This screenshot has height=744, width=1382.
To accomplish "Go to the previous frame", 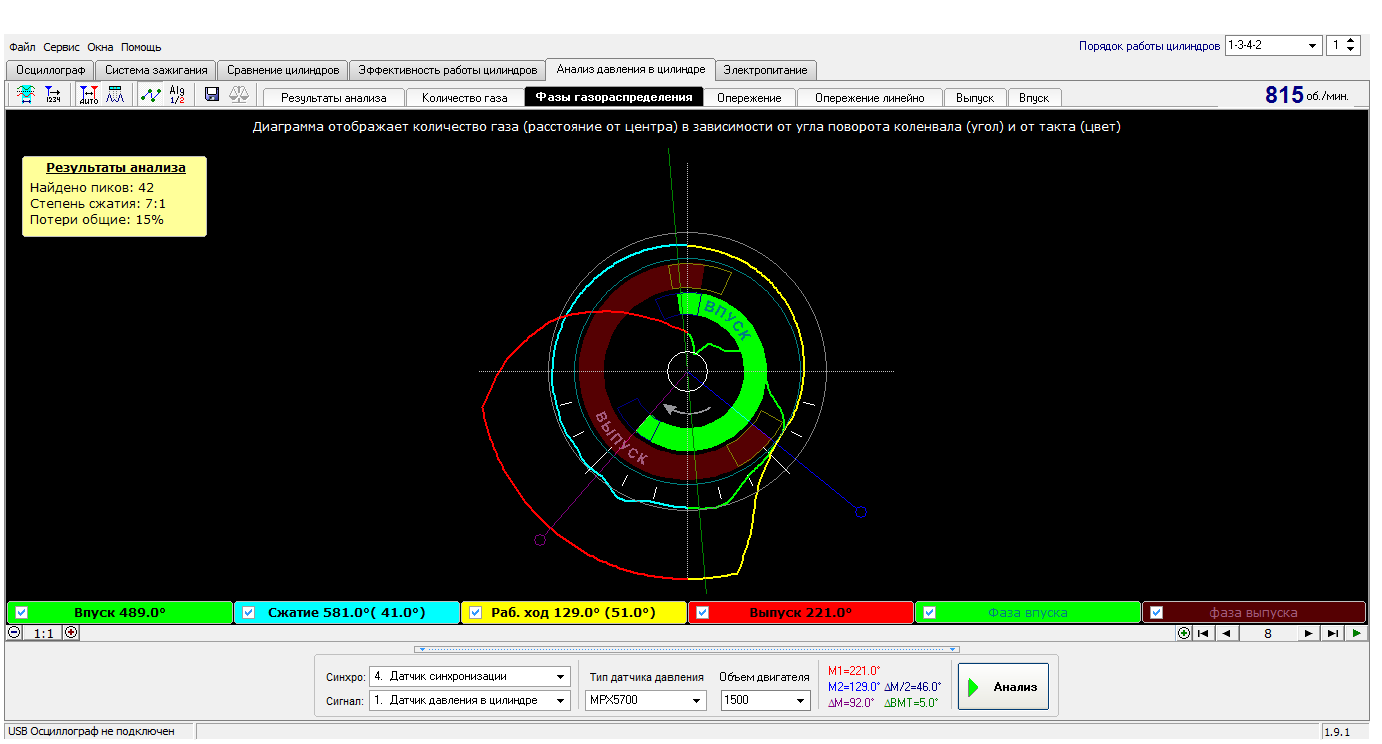I will tap(1226, 633).
